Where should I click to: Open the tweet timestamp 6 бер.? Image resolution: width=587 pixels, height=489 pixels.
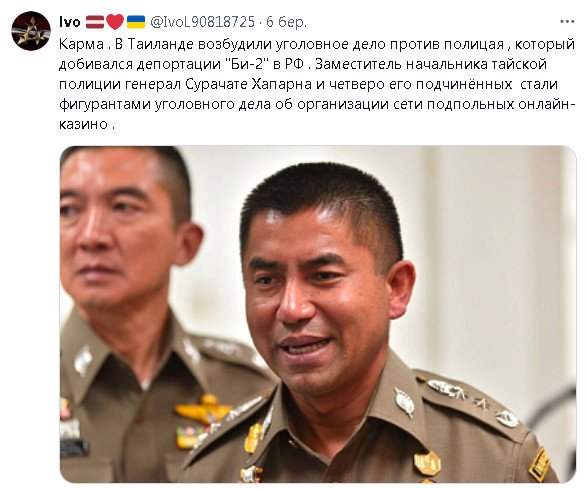click(x=286, y=22)
